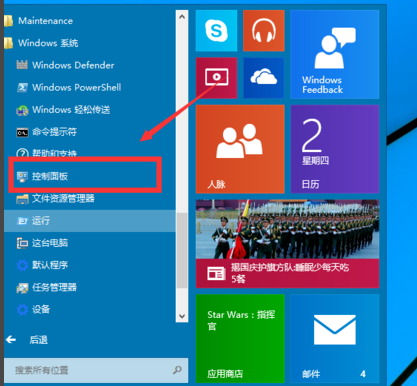Open the Music headphones tile
This screenshot has height=386, width=417.
[264, 31]
